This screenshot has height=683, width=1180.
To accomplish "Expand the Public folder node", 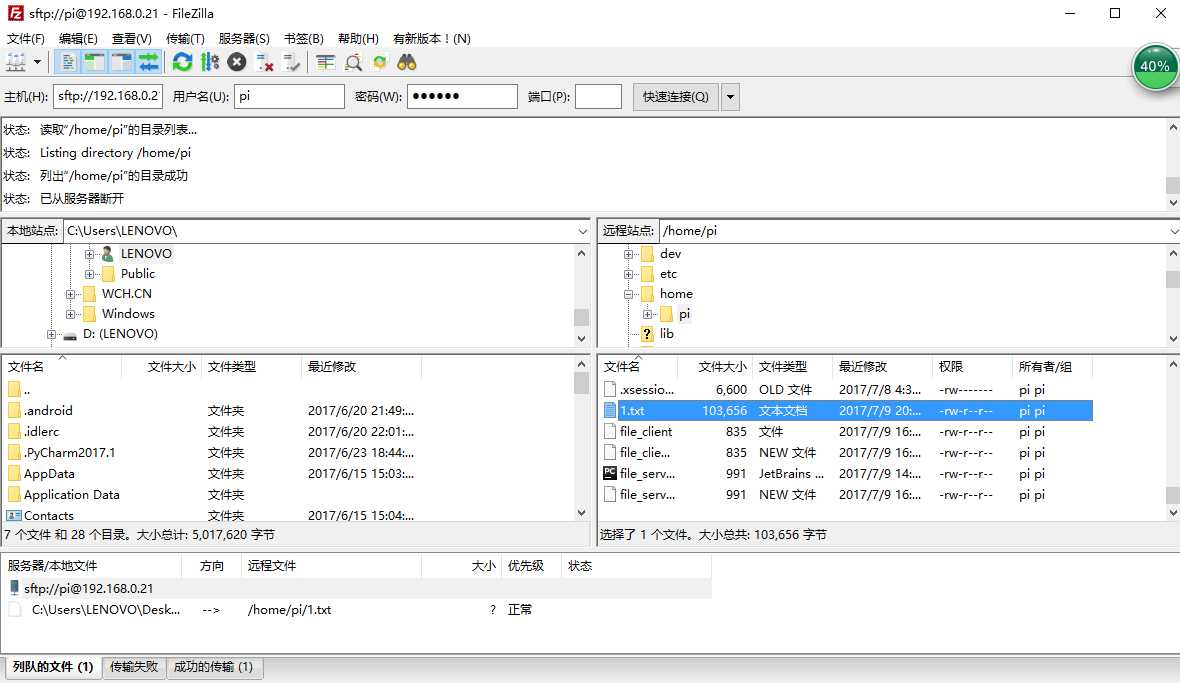I will click(x=90, y=274).
